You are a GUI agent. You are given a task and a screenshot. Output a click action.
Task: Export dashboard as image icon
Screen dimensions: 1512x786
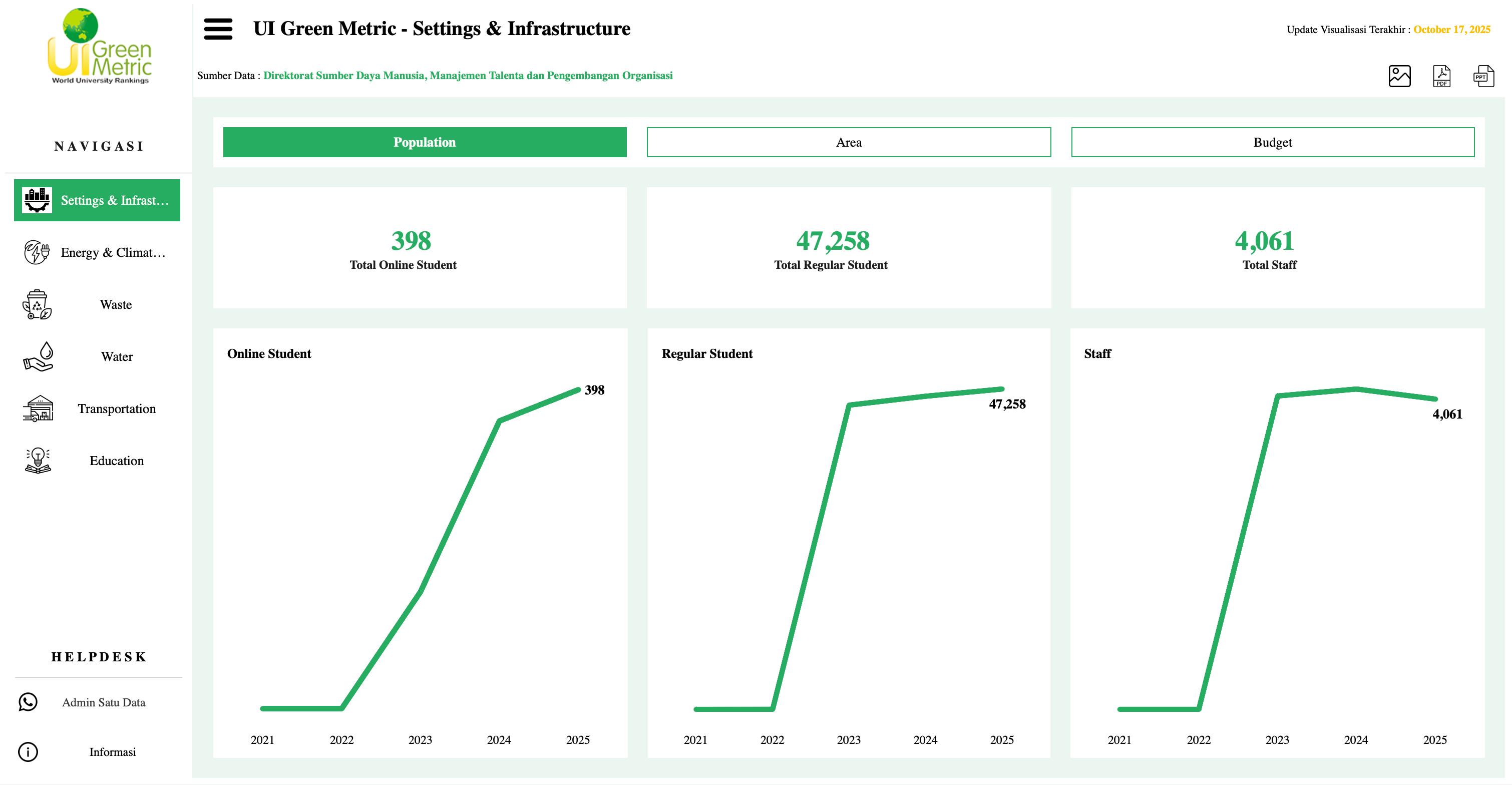(x=1399, y=76)
